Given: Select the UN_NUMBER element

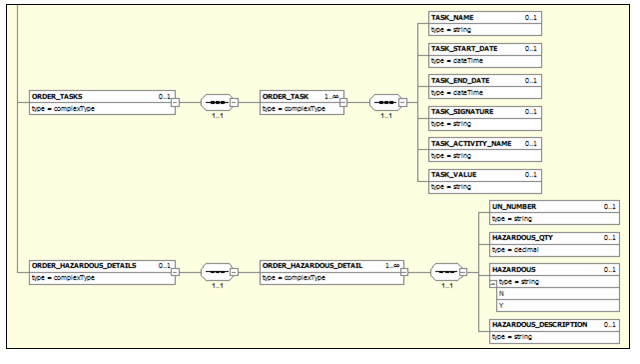Looking at the screenshot, I should pos(554,212).
